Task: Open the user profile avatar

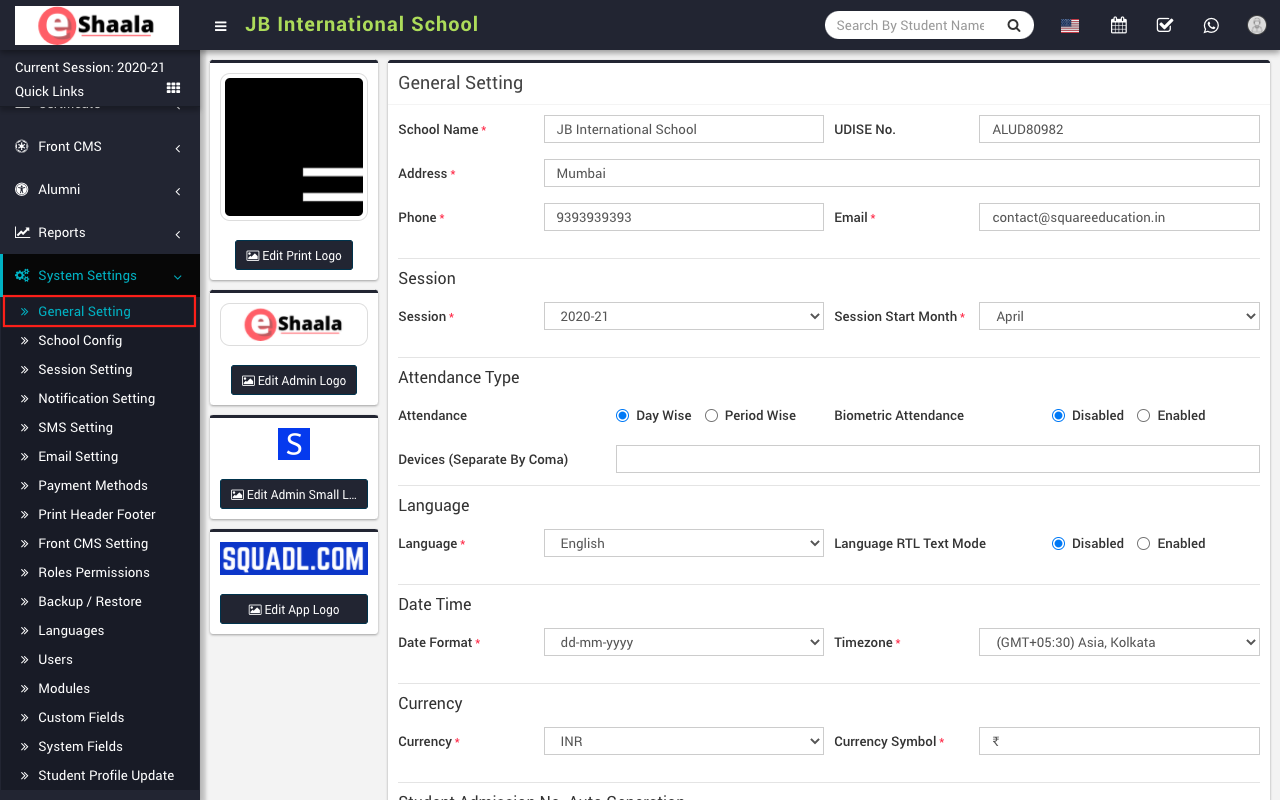Action: (x=1257, y=26)
